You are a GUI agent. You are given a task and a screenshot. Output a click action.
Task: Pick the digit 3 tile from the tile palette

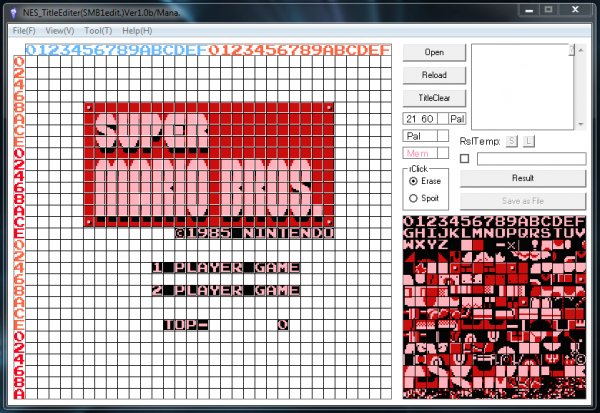coord(443,221)
